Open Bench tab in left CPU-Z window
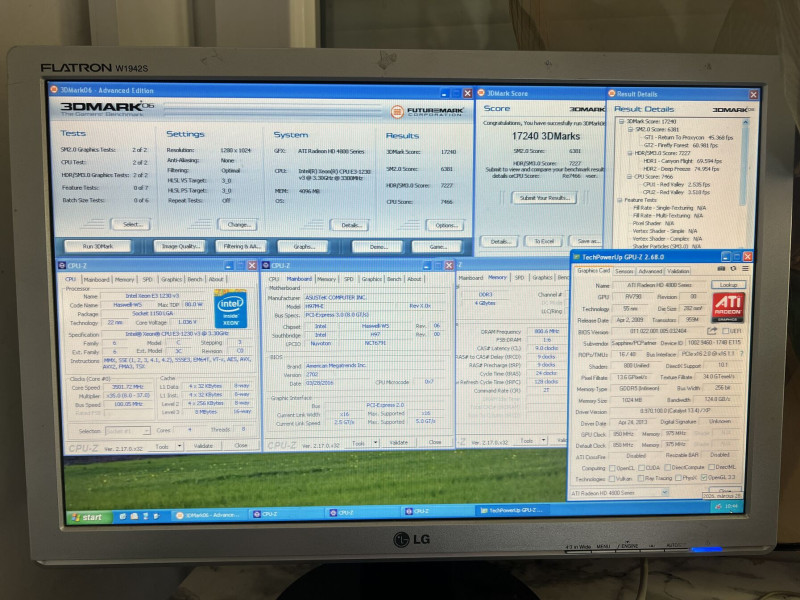Screen dimensions: 800x600 pos(195,279)
